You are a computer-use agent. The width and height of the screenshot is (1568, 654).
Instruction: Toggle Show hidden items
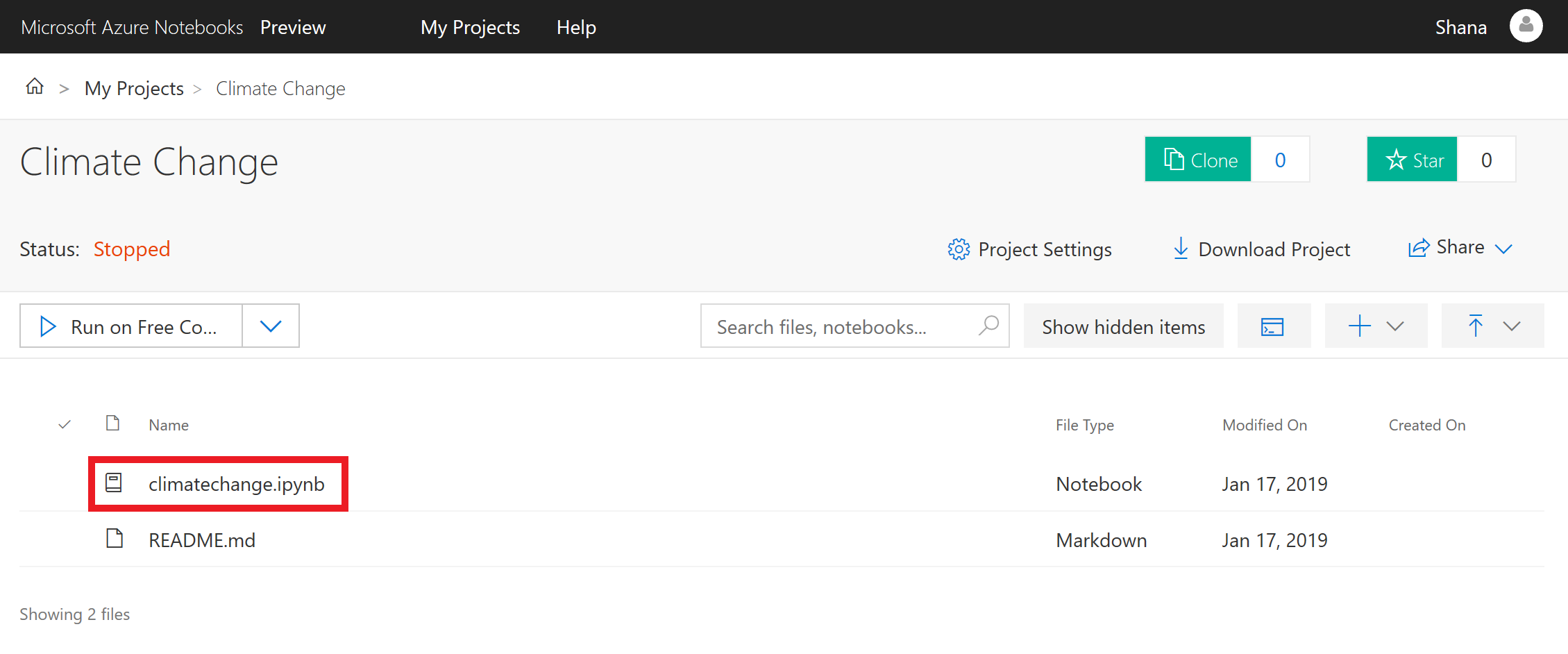1123,326
